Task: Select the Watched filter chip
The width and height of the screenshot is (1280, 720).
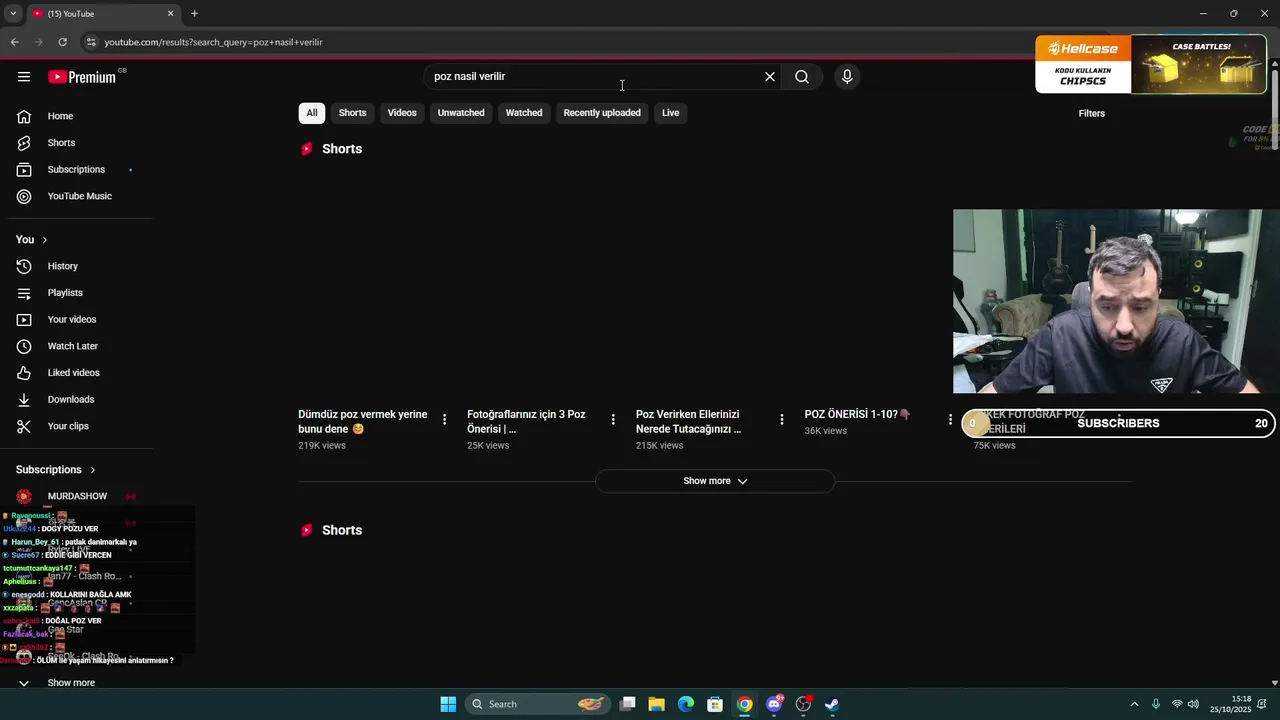Action: [524, 113]
